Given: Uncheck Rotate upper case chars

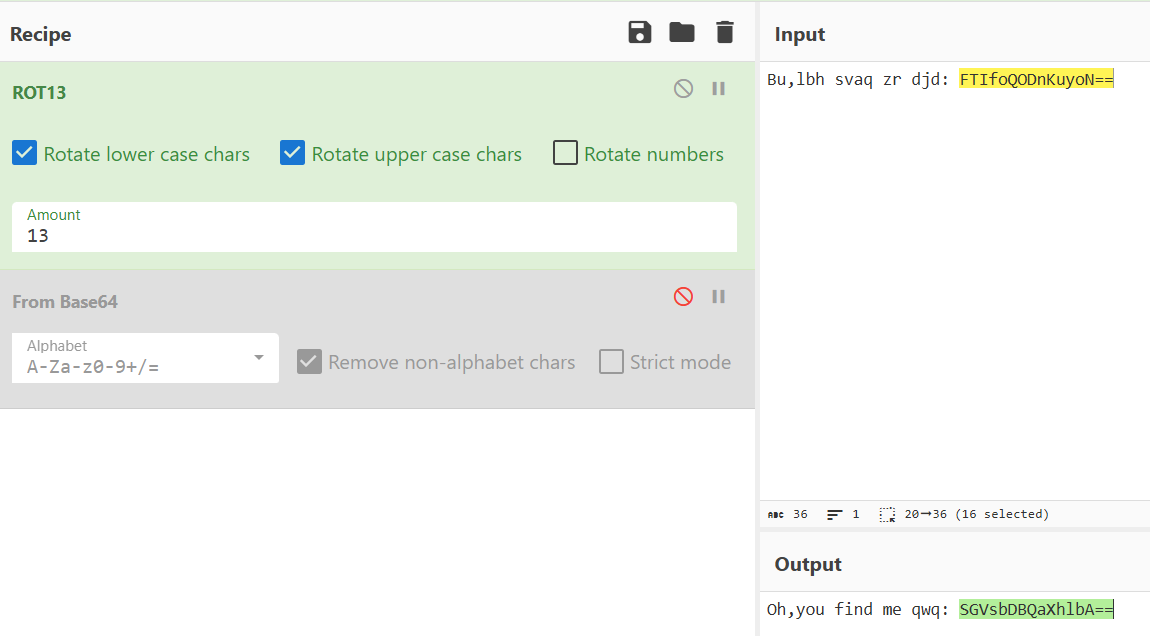Looking at the screenshot, I should [x=292, y=154].
